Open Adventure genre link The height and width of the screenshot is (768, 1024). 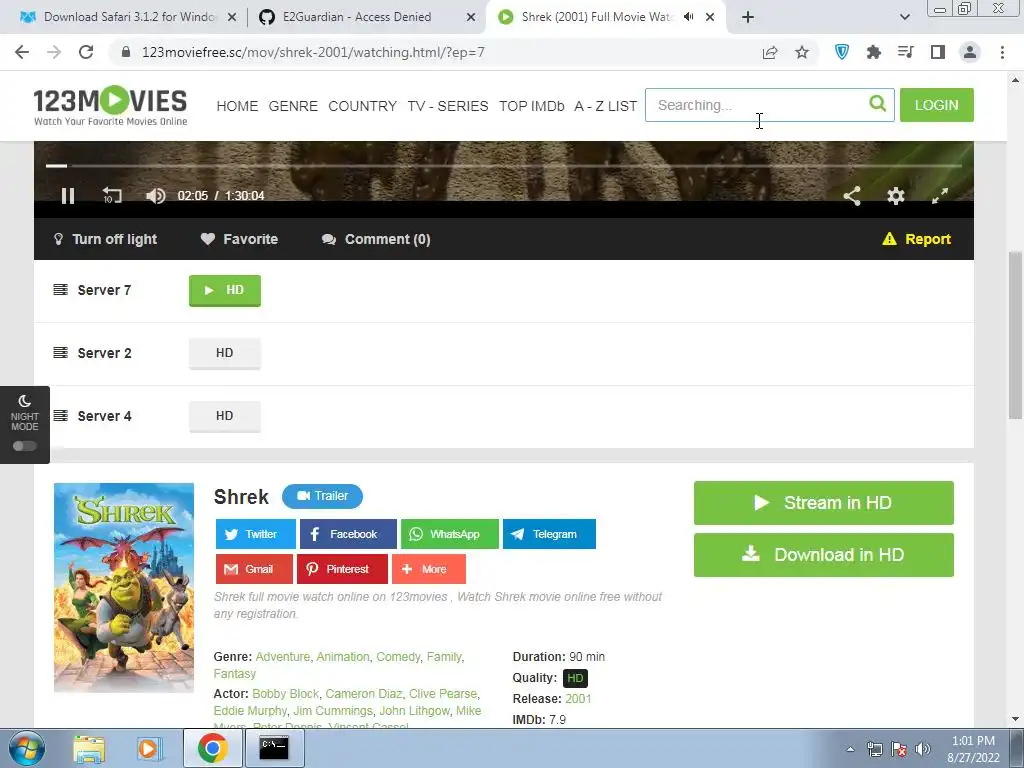(283, 656)
